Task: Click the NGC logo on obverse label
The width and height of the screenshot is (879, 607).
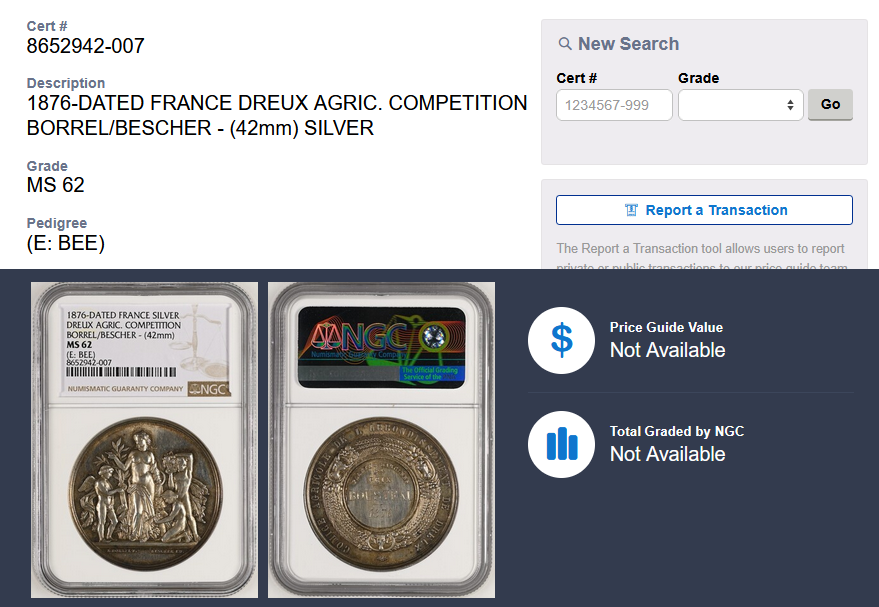Action: pos(209,389)
